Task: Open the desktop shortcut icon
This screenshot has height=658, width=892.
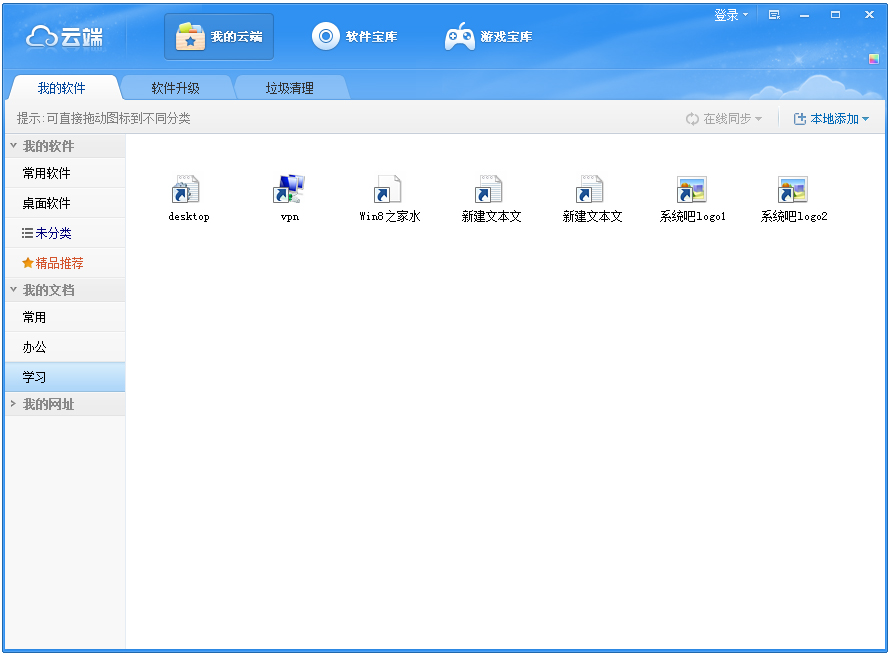Action: click(185, 189)
